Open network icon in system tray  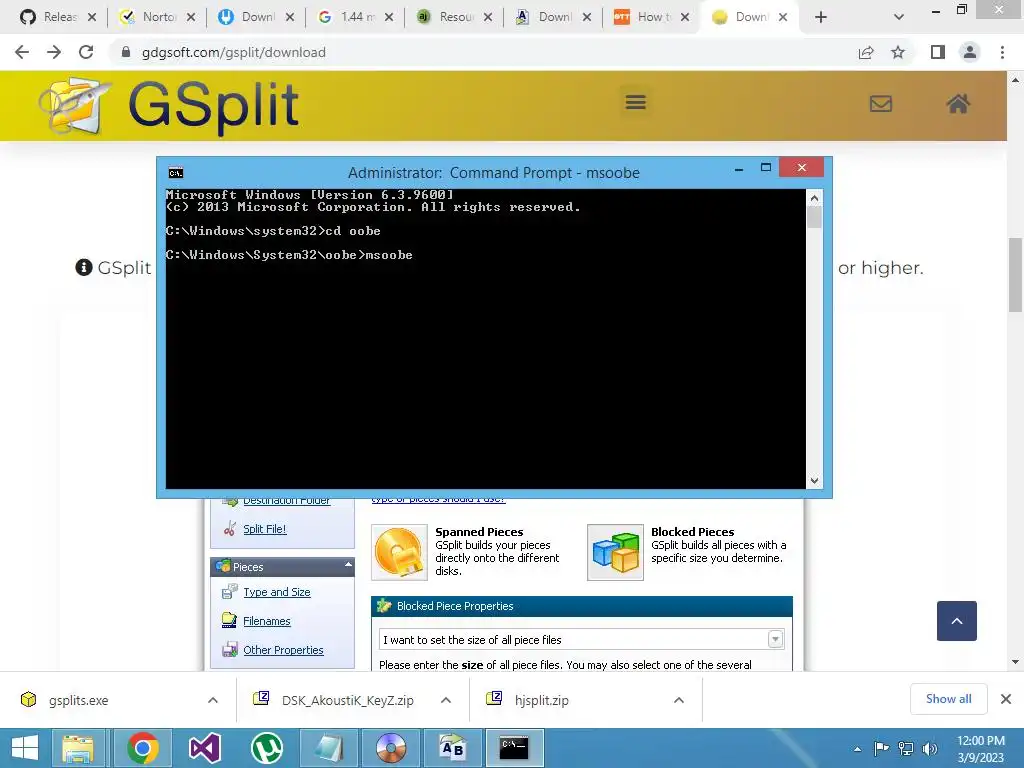(x=906, y=749)
